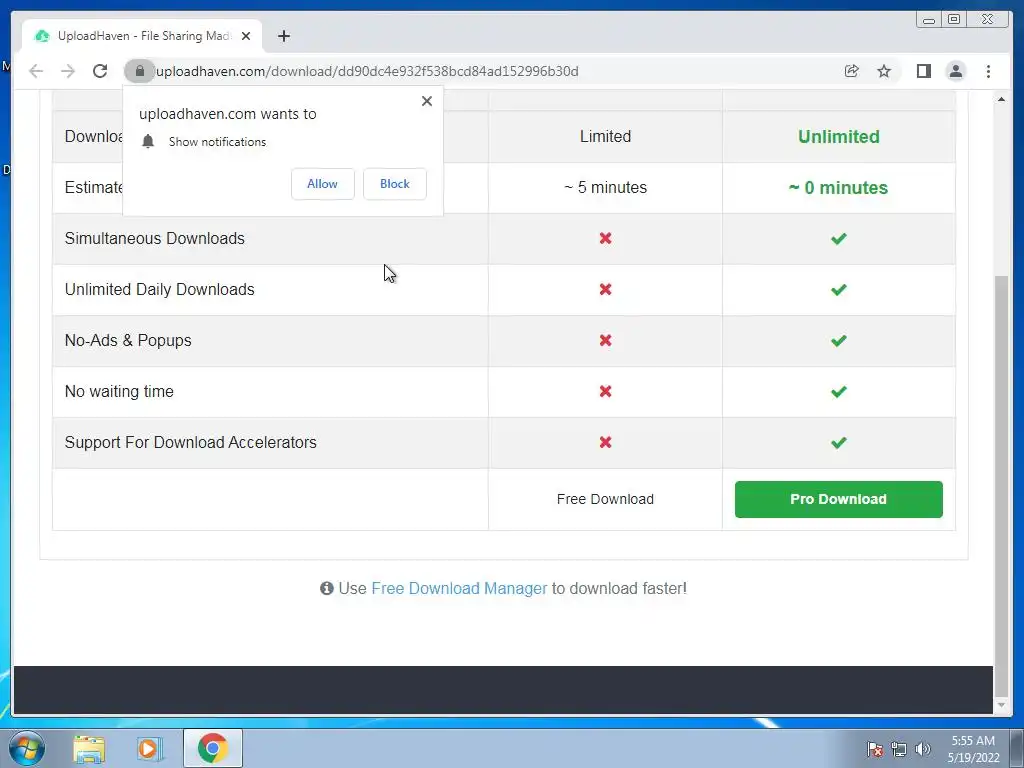Dismiss the notification permission popup

tap(427, 101)
